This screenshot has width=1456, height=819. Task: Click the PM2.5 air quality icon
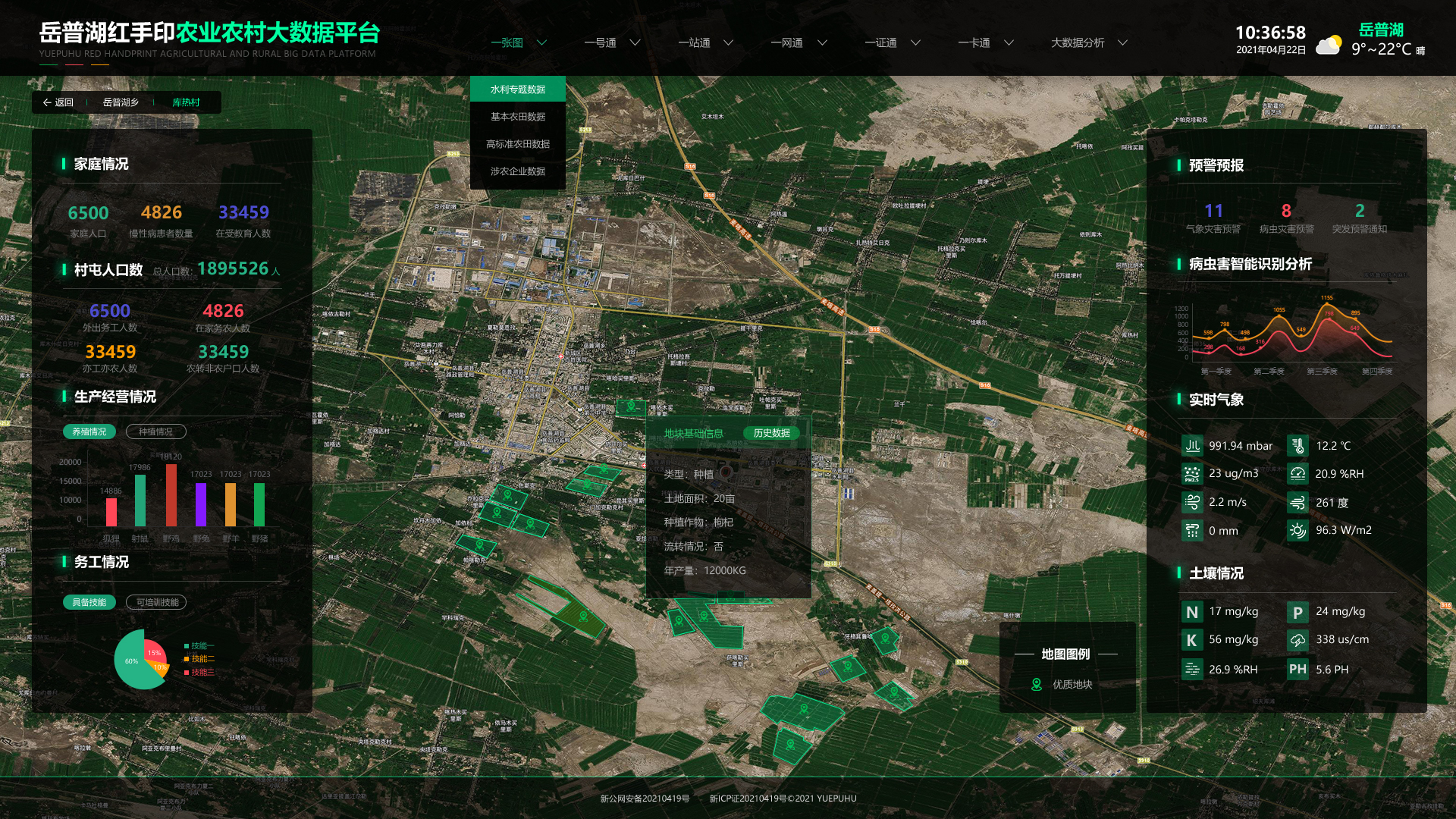[x=1192, y=474]
